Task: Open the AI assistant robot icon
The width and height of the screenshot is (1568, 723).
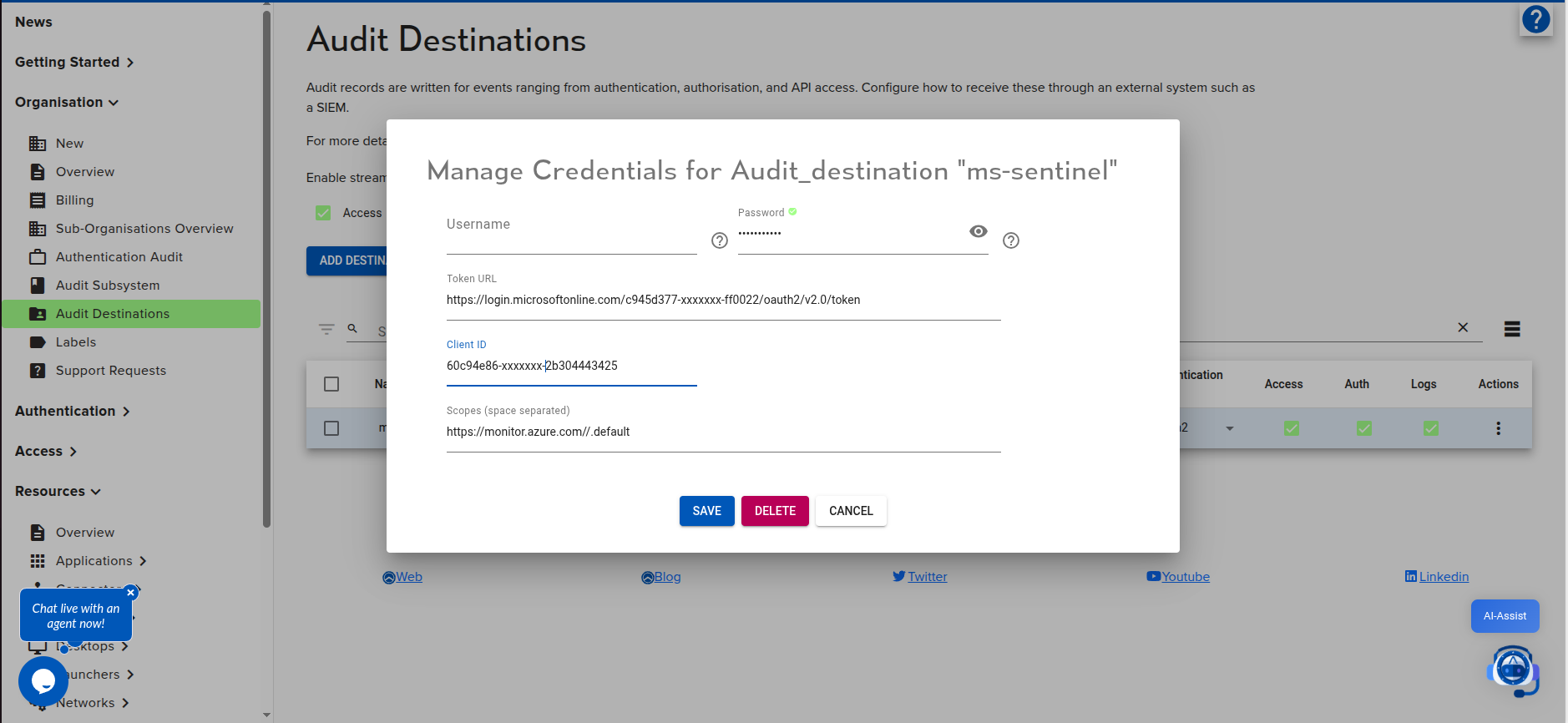Action: pos(1513,670)
